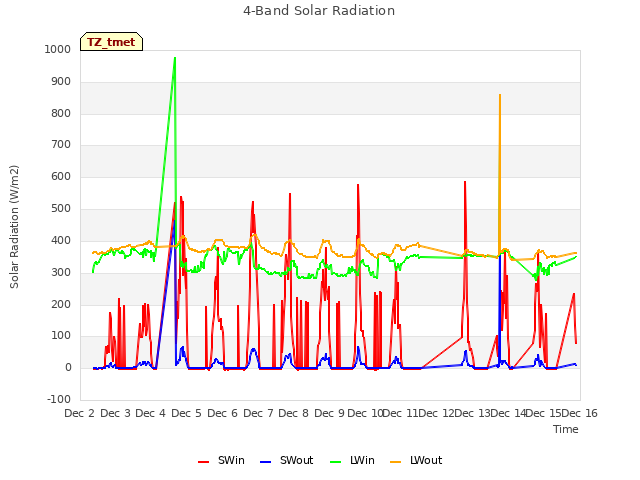
Task: Click the 800 y-axis label
Action: [x=61, y=113]
